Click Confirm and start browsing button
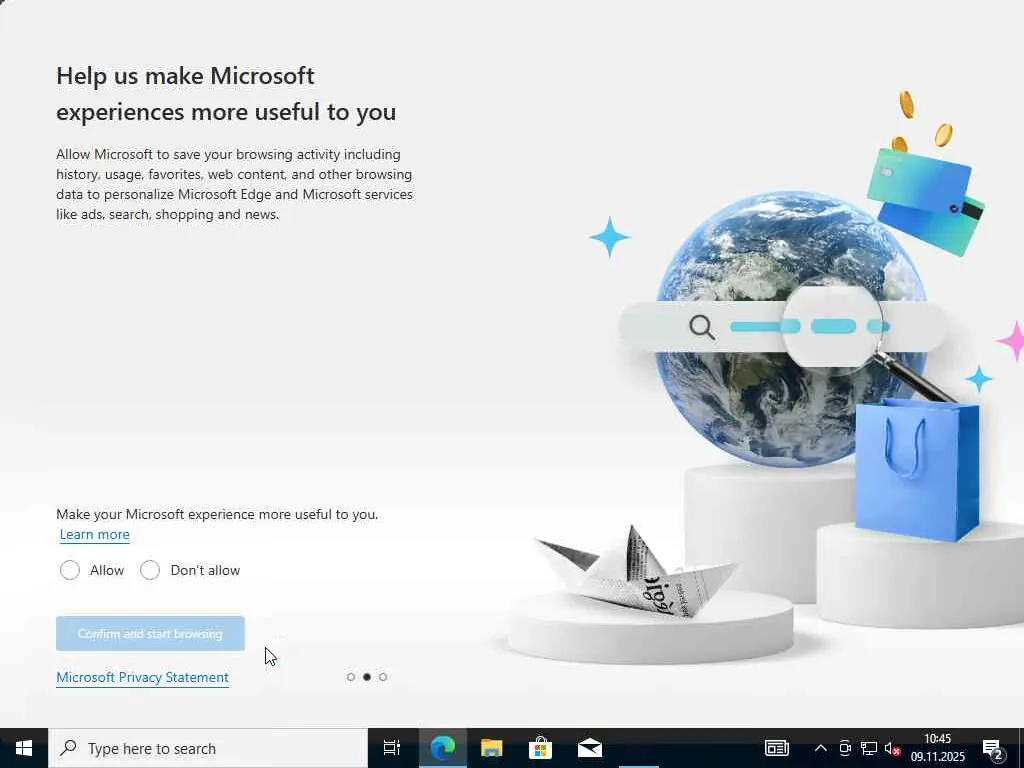 [x=150, y=633]
